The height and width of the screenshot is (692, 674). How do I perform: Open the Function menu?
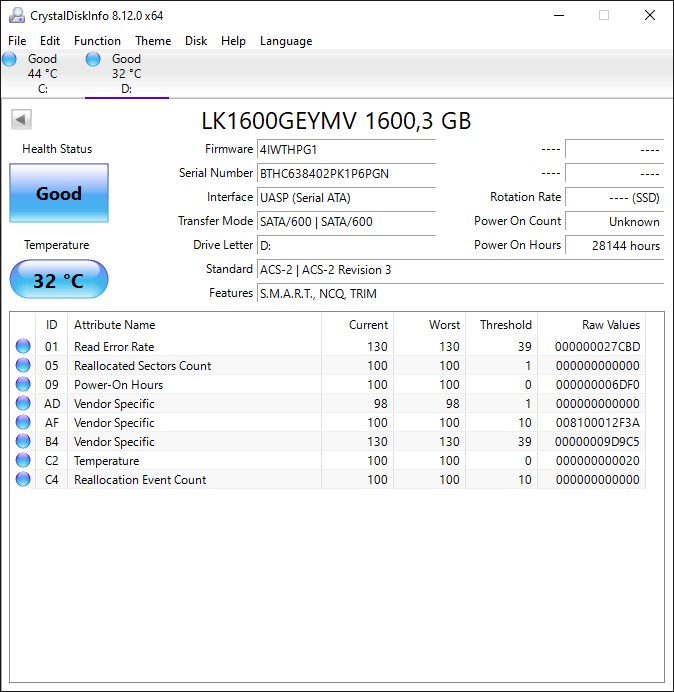coord(97,41)
